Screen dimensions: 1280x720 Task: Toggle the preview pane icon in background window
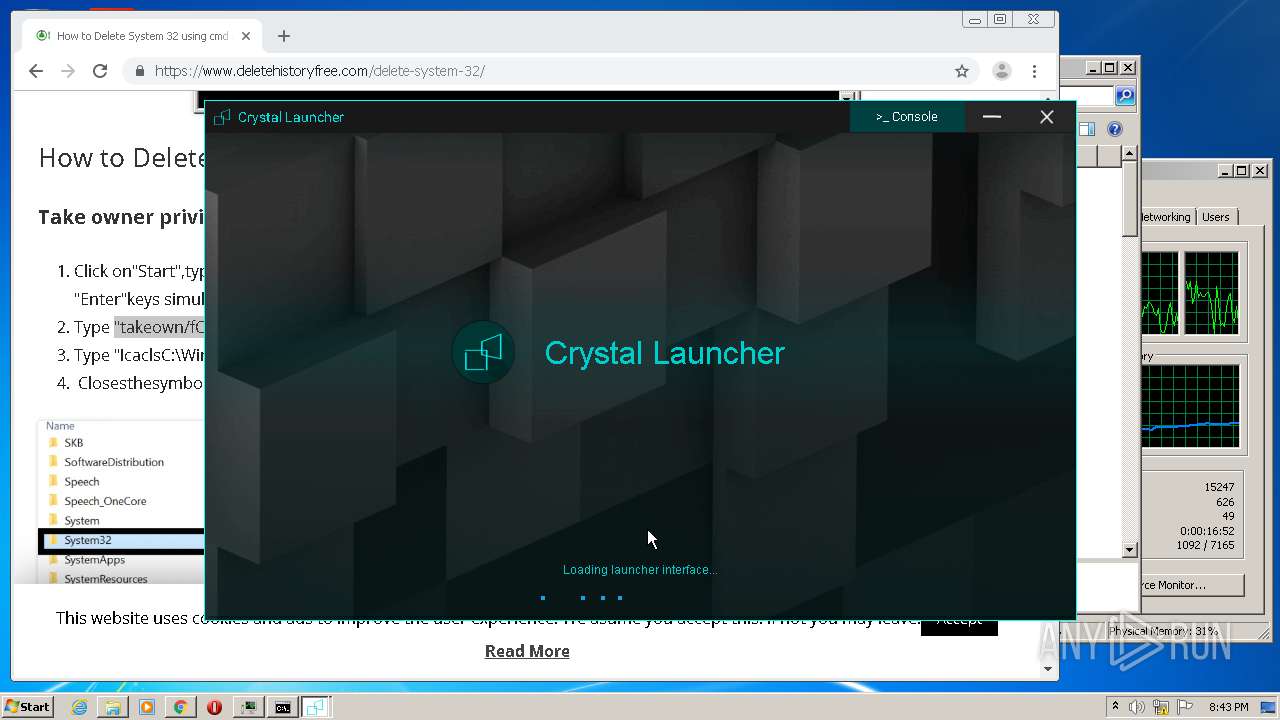click(x=1087, y=129)
